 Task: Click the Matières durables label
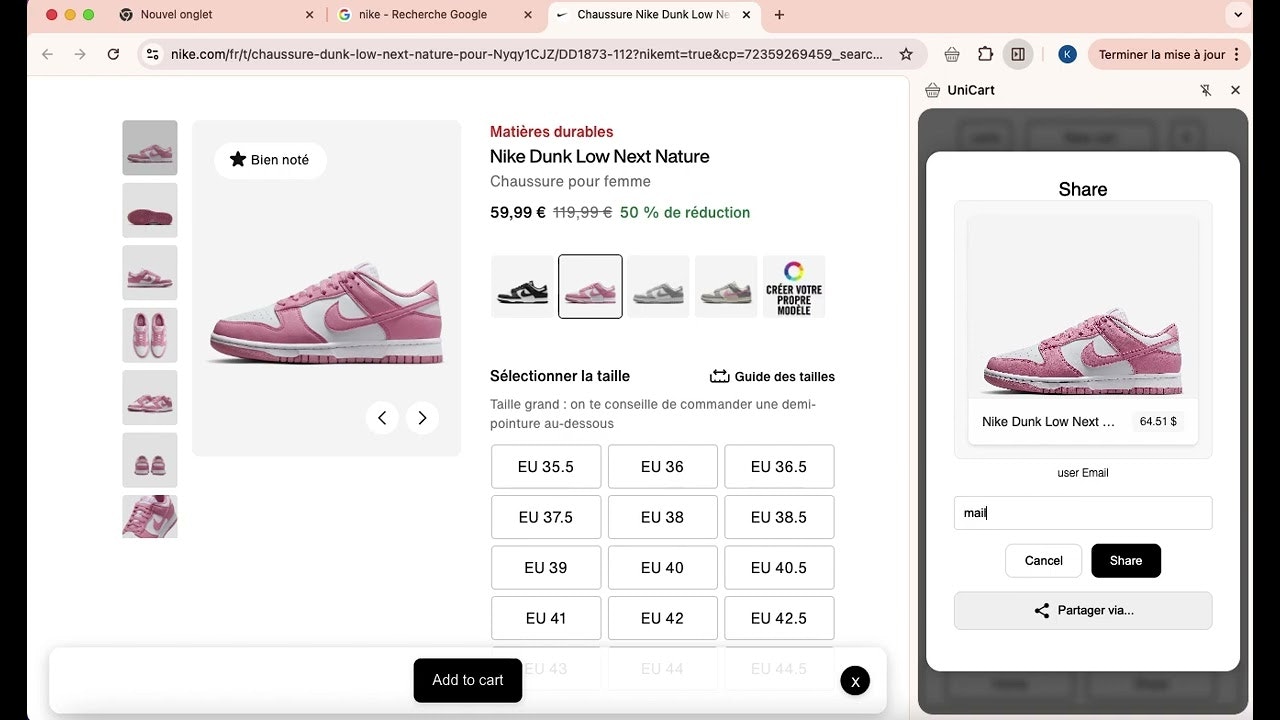[x=552, y=132]
